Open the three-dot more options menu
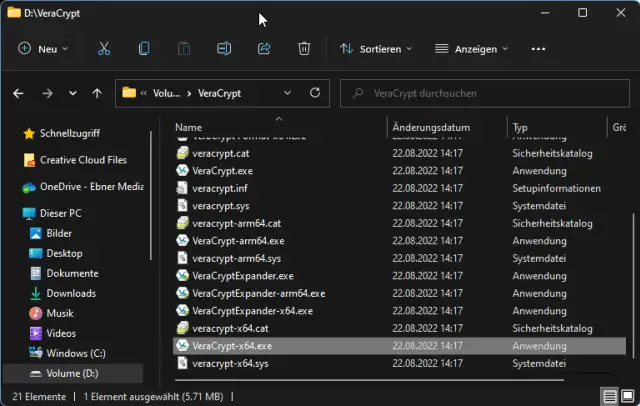The width and height of the screenshot is (640, 406). tap(538, 48)
